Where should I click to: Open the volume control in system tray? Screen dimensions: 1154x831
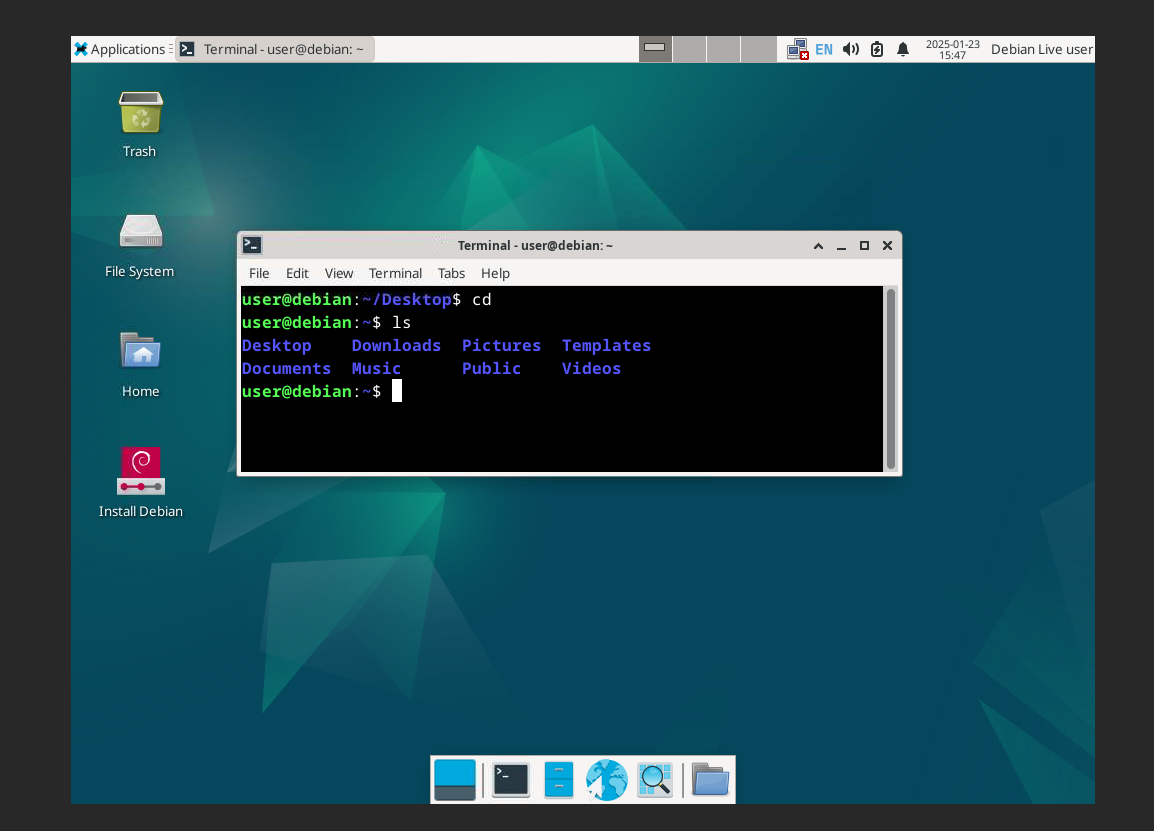pyautogui.click(x=851, y=49)
